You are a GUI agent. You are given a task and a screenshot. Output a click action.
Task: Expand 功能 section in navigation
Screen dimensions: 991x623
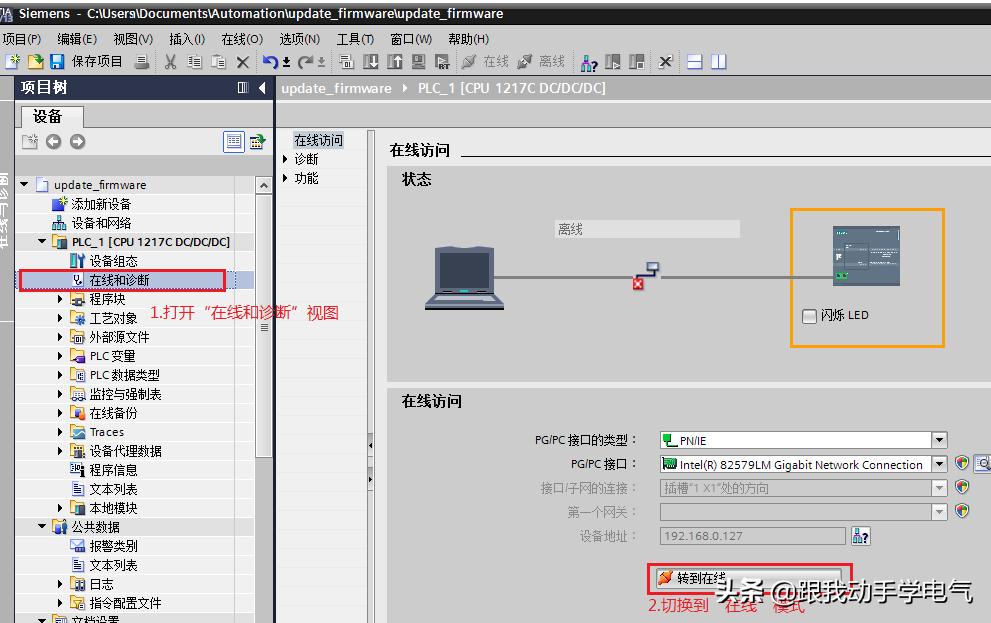[285, 178]
